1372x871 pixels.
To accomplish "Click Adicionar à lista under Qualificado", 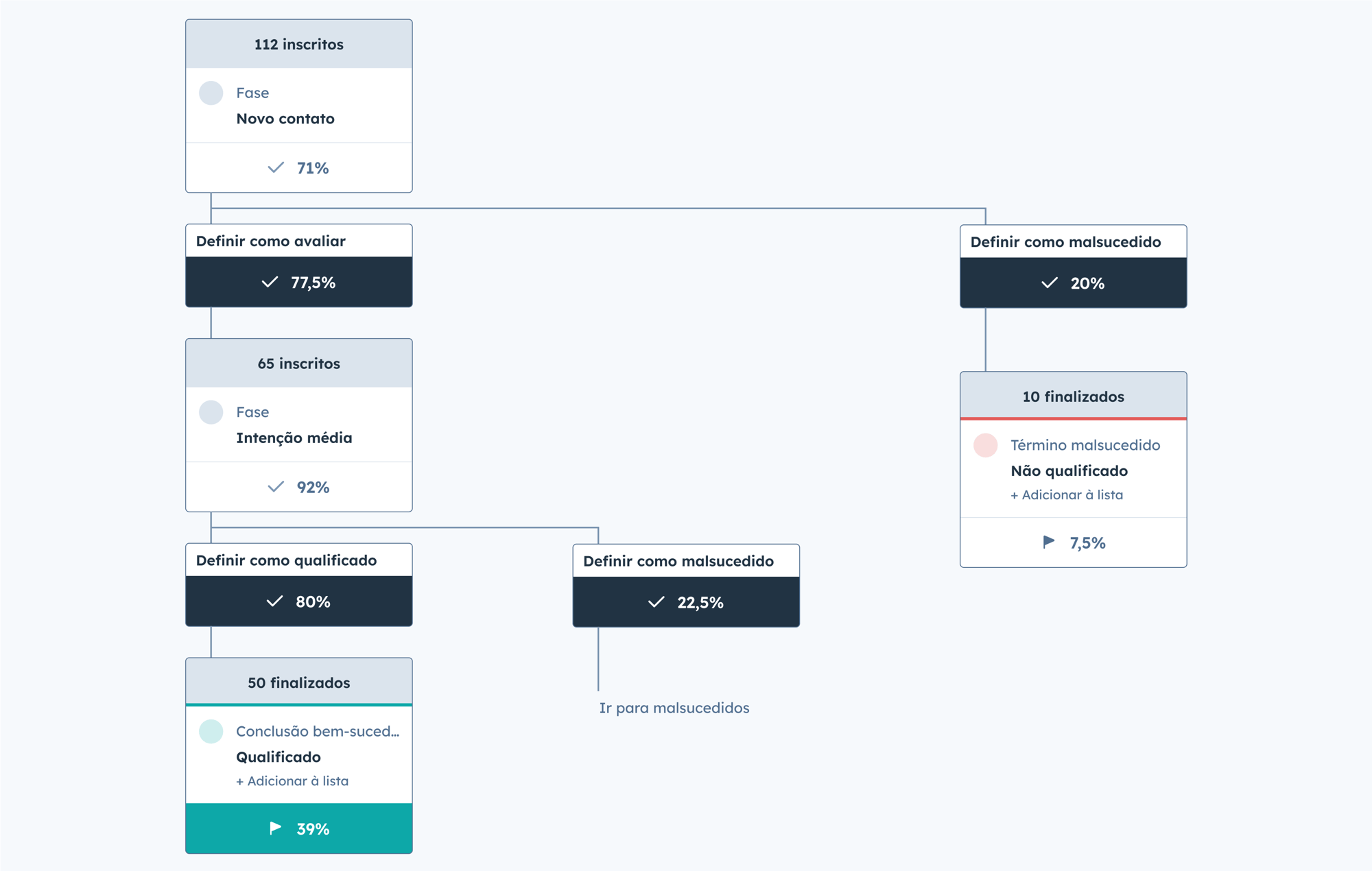I will (292, 781).
